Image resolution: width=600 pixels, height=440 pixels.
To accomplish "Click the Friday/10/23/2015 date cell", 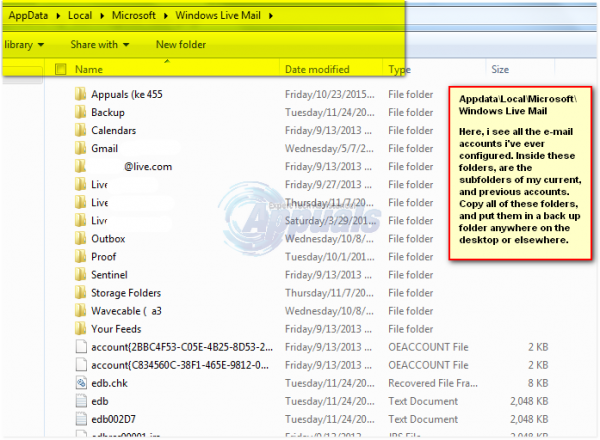I will 329,94.
